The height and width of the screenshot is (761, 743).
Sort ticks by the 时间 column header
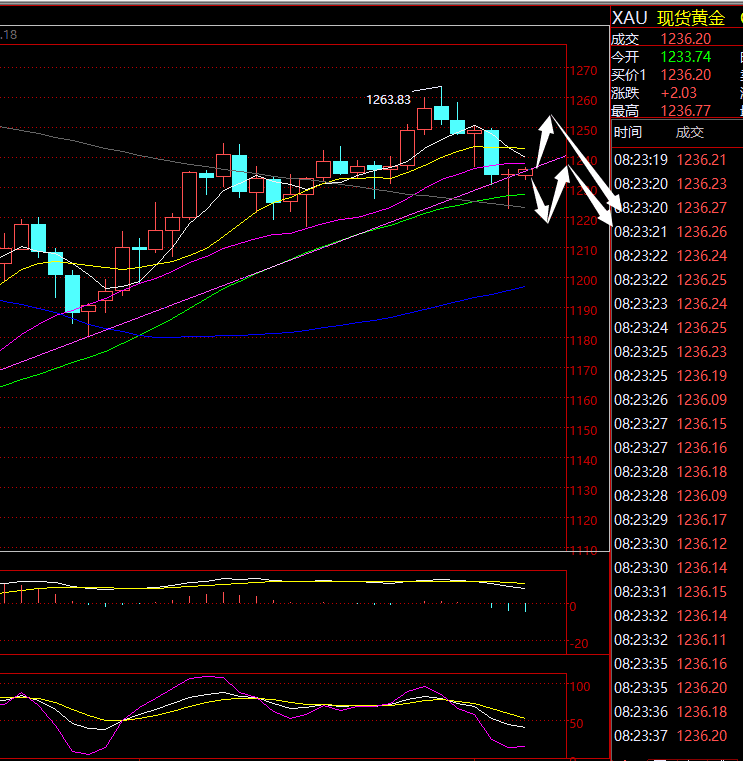coord(628,133)
